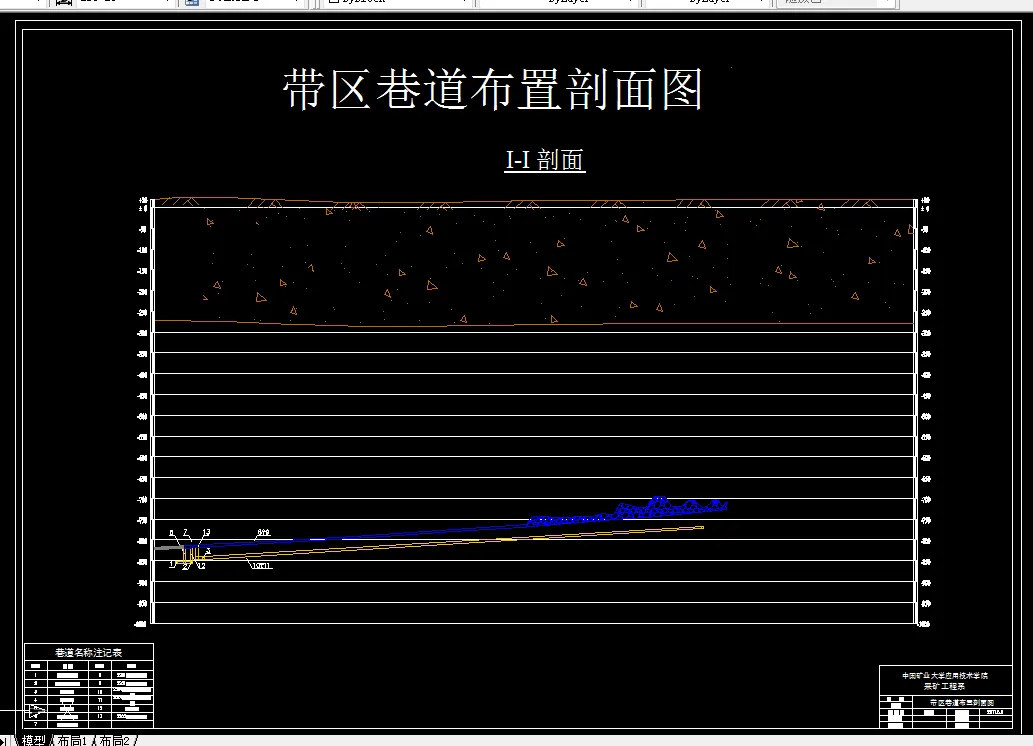
Task: Switch to the 模型 tab
Action: coord(34,740)
